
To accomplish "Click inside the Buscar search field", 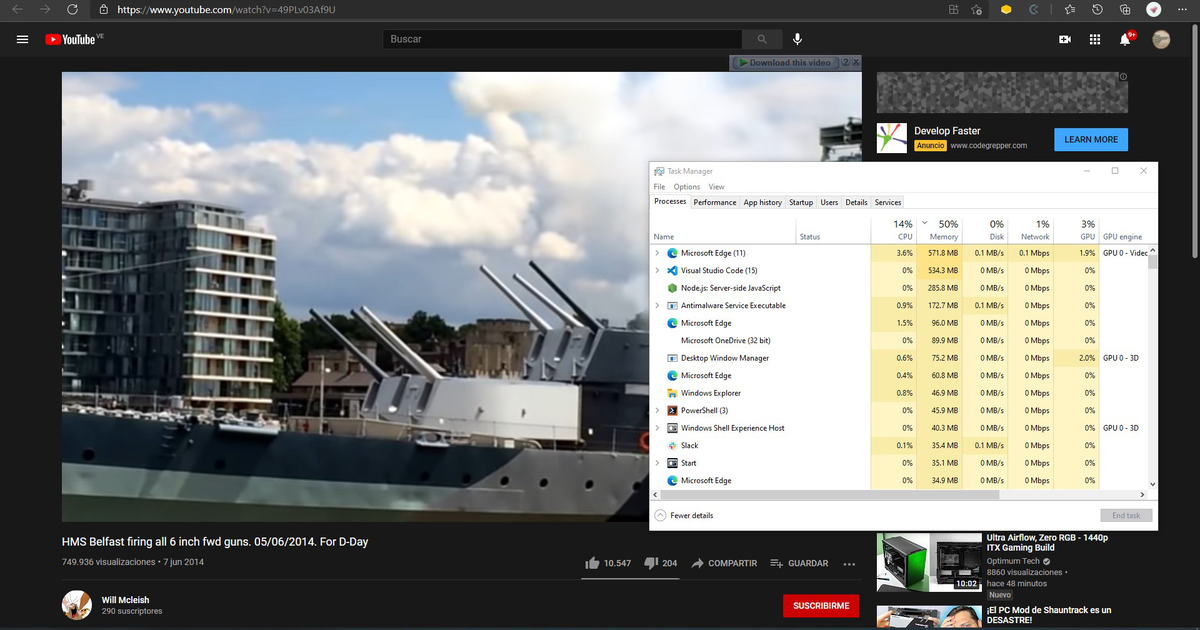I will (x=560, y=38).
